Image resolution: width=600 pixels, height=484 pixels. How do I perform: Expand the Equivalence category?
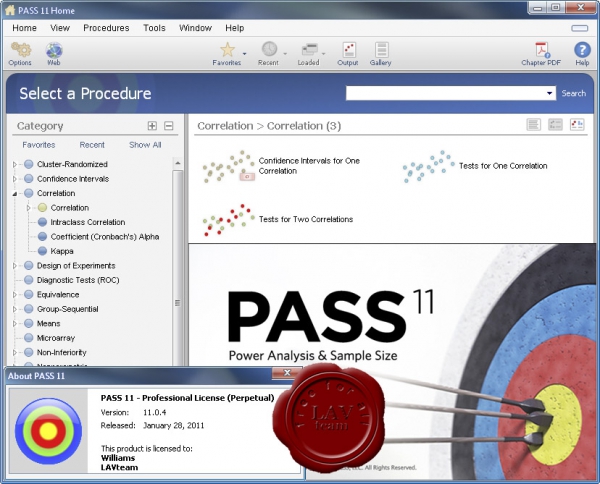click(15, 295)
